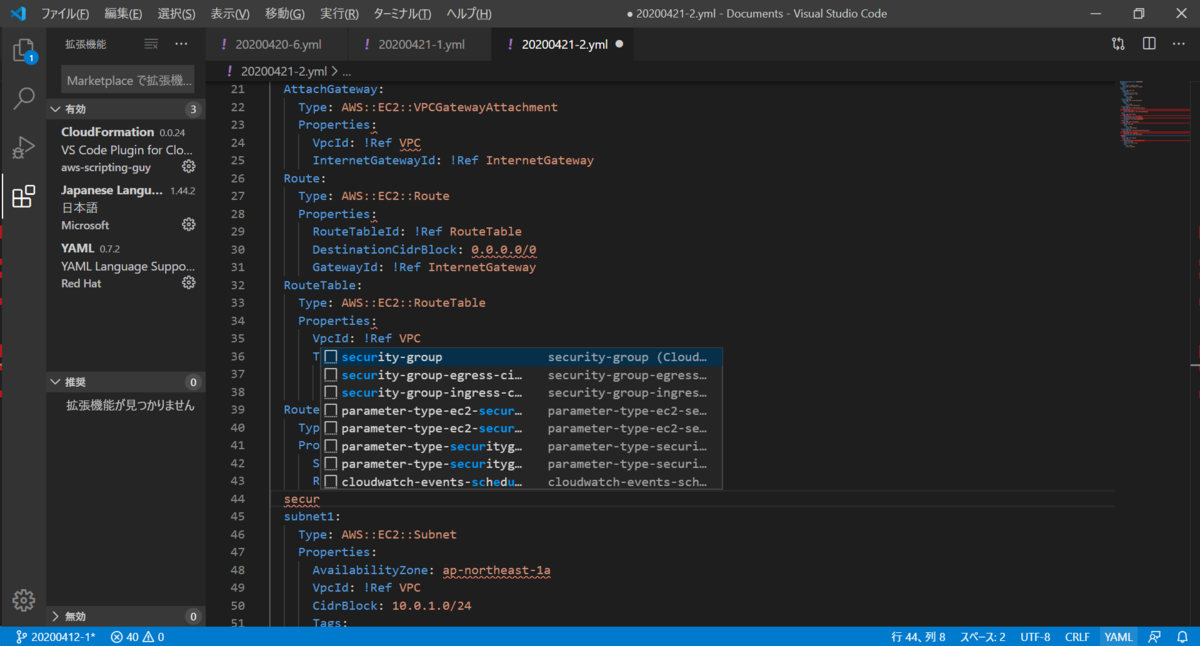Screen dimensions: 1200x646
Task: Open CloudFormation extension gear settings
Action: point(188,167)
